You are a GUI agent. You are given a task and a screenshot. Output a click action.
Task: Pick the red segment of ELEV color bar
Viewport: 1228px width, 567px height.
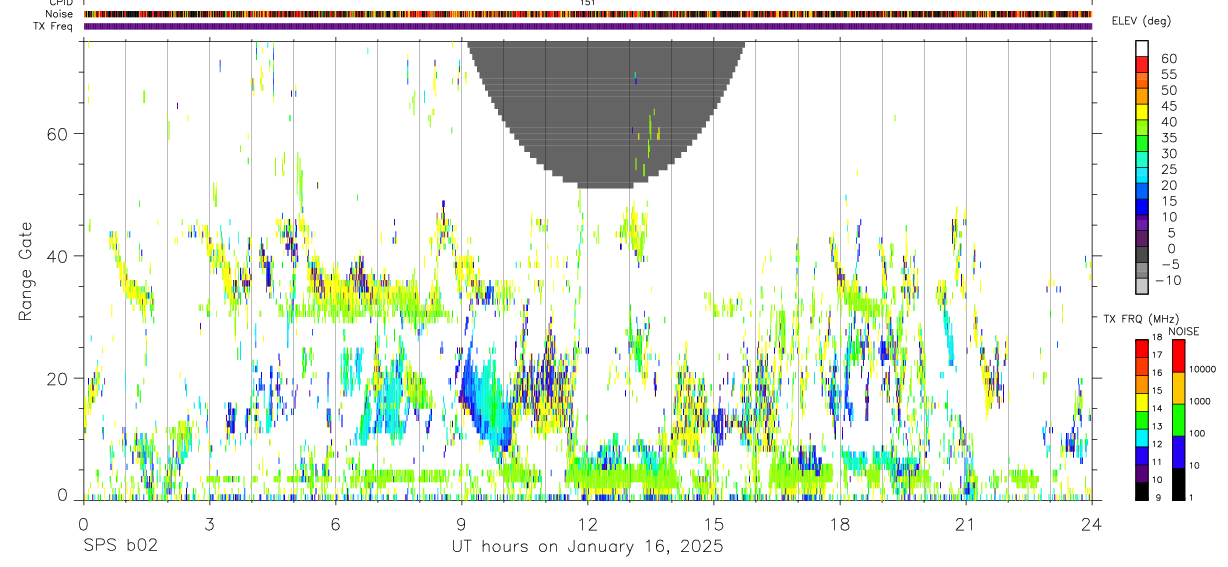point(1142,64)
